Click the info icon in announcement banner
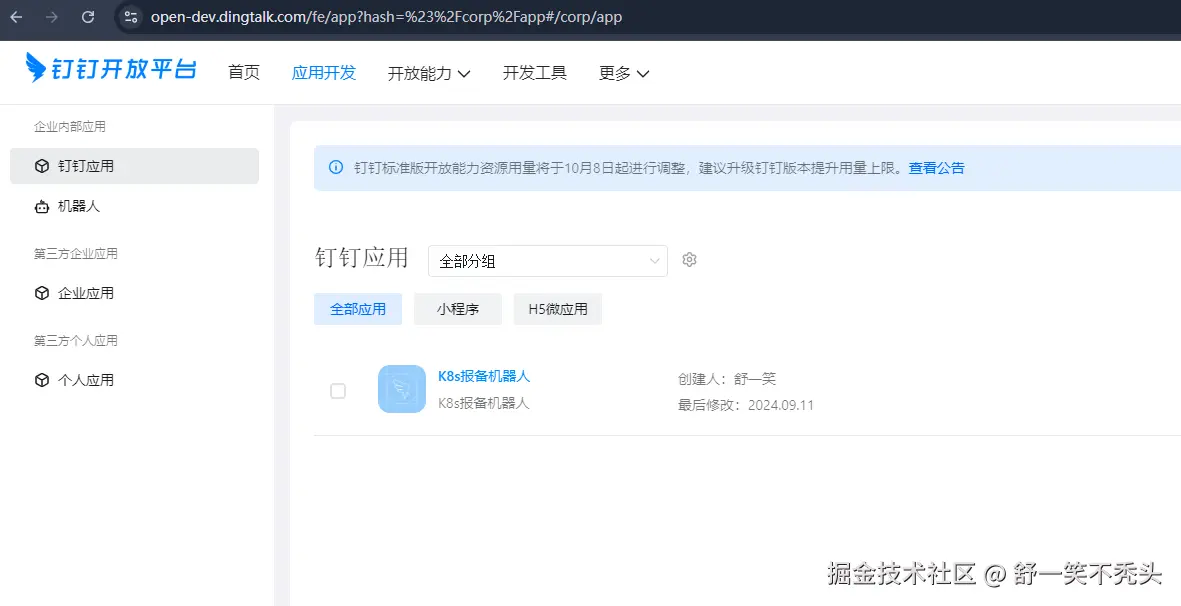This screenshot has height=606, width=1181. tap(336, 168)
